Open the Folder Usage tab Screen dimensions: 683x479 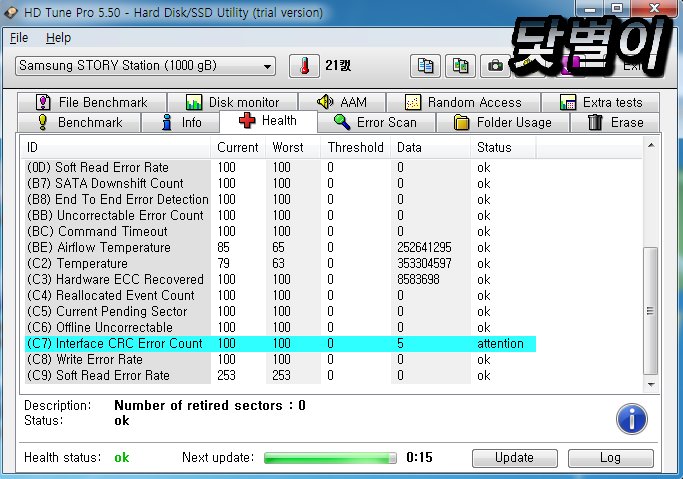(503, 122)
